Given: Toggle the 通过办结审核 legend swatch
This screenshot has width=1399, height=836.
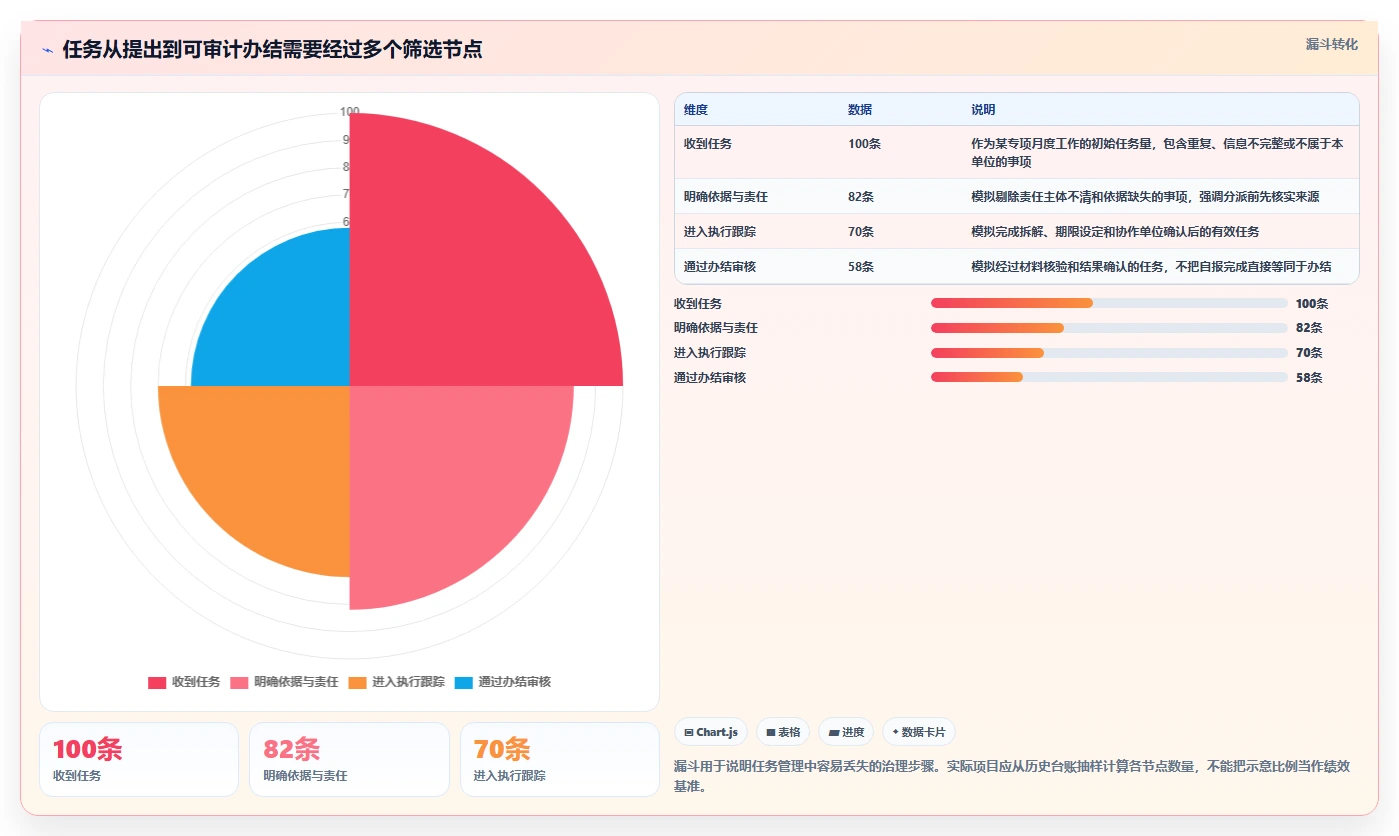Looking at the screenshot, I should [x=463, y=683].
